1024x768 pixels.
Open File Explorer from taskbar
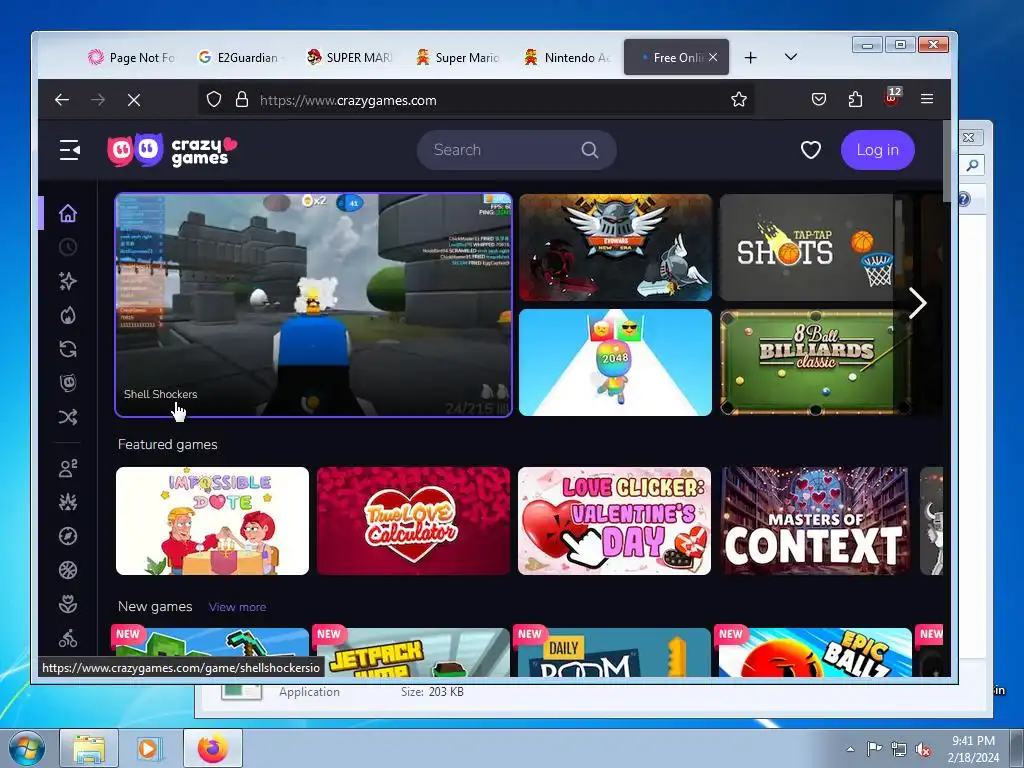coord(89,748)
